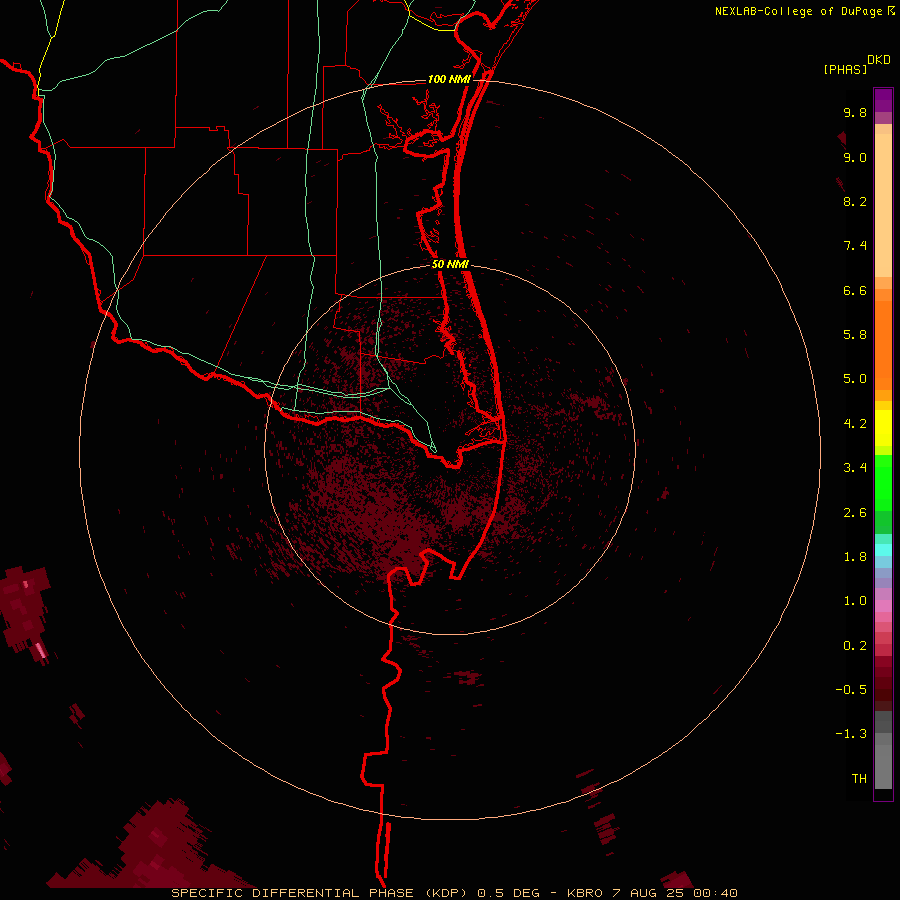Click the -1.3 value on the color scale
Image resolution: width=900 pixels, height=900 pixels.
[851, 734]
